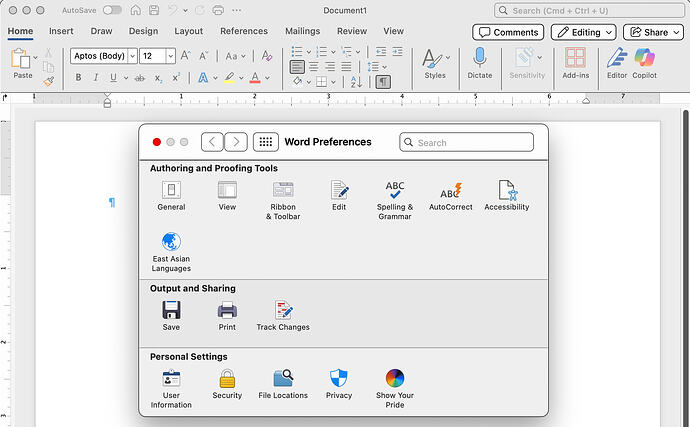The image size is (690, 427).
Task: Switch to the References ribbon tab
Action: pyautogui.click(x=244, y=31)
